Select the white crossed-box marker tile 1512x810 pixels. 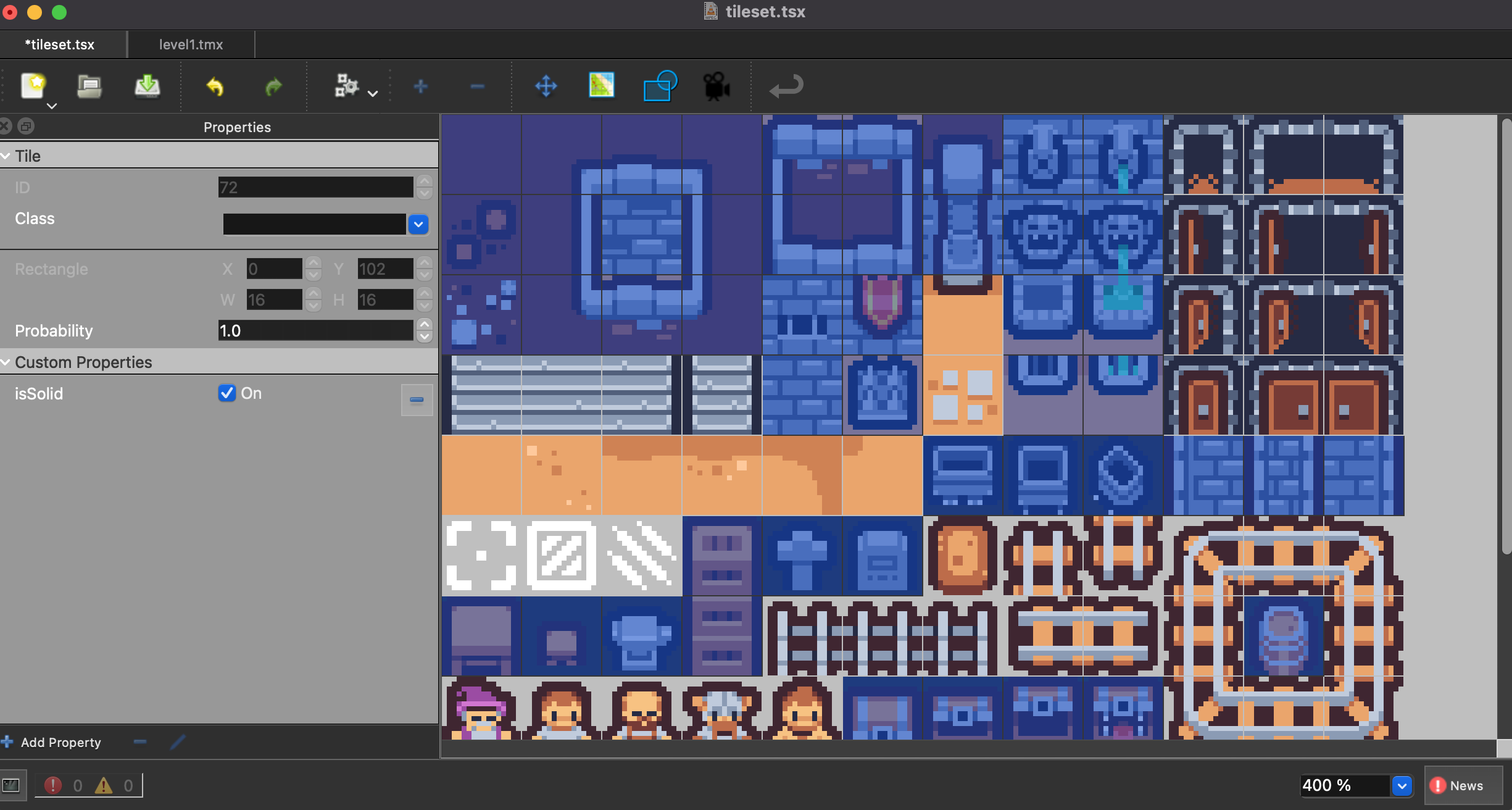pyautogui.click(x=562, y=556)
